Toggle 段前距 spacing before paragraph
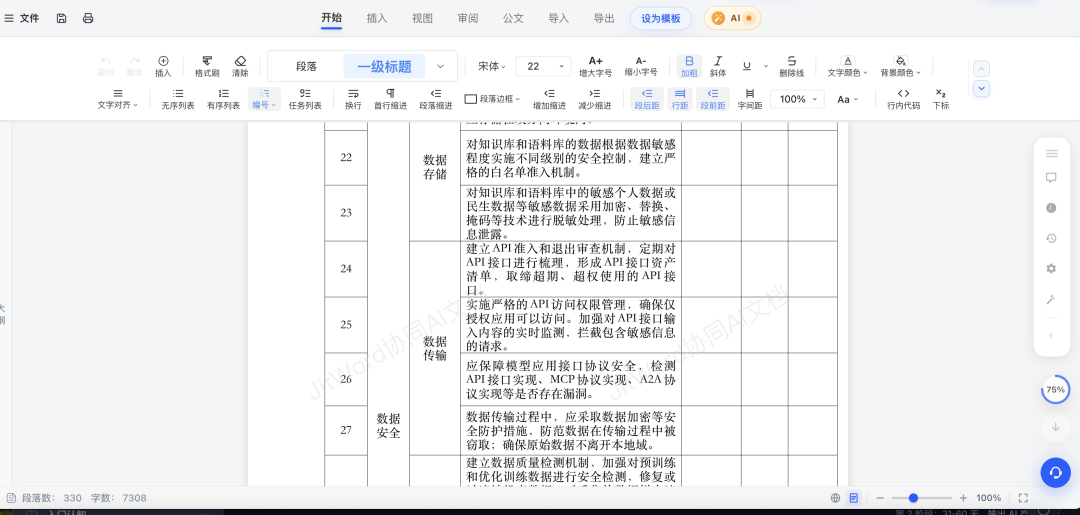Viewport: 1080px width, 515px height. pos(713,99)
